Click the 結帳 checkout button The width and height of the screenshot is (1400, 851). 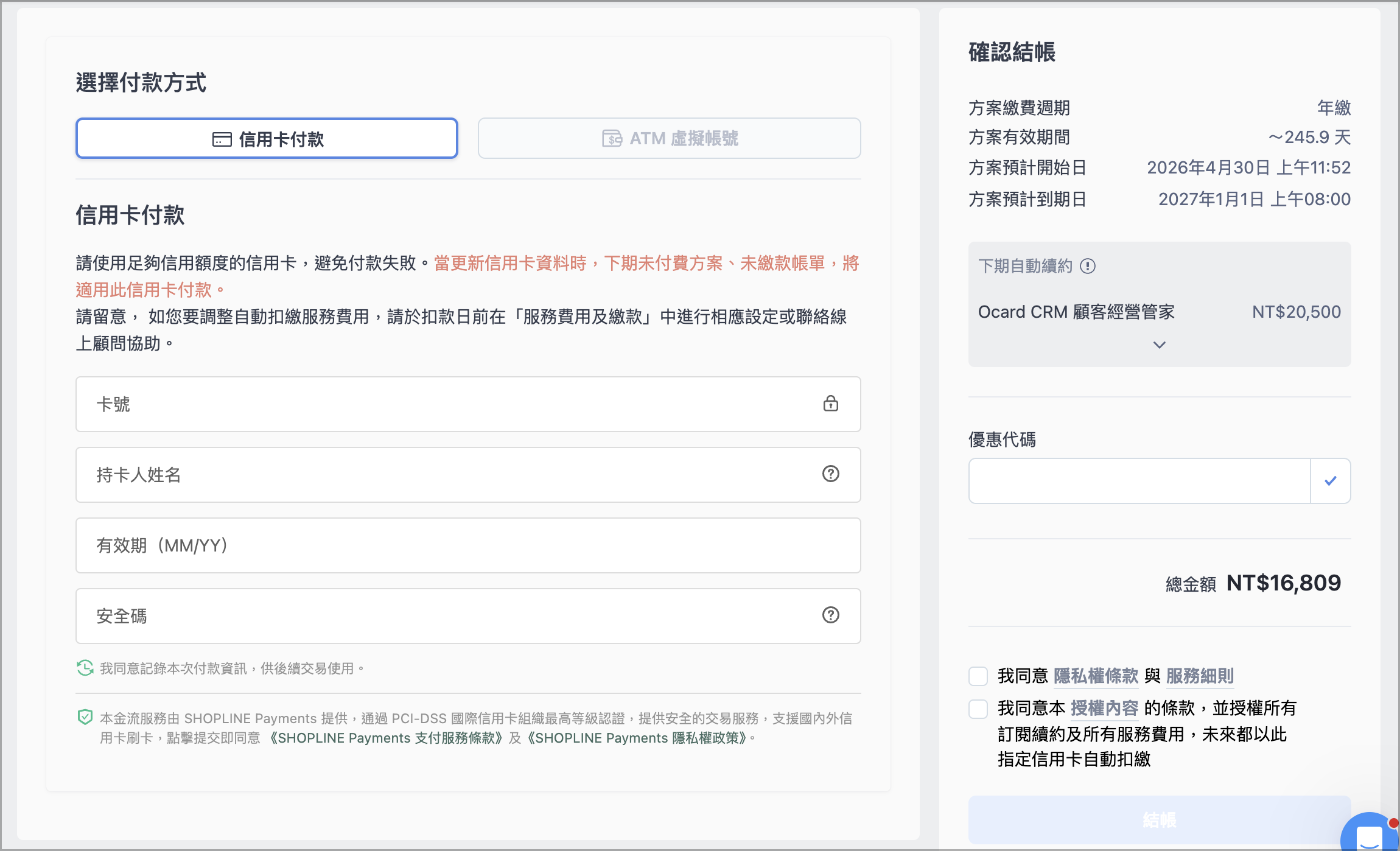(x=1160, y=819)
